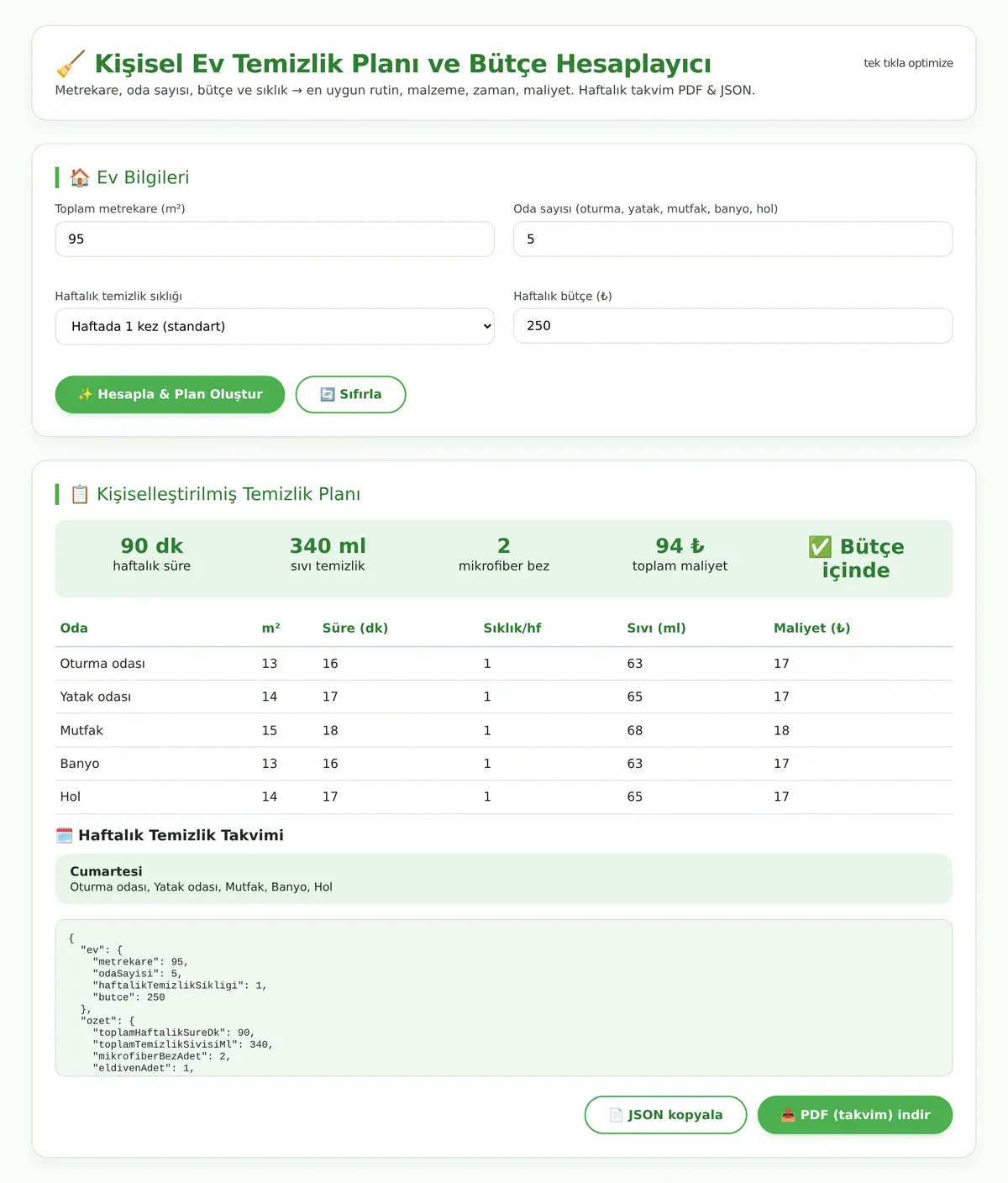Click the Hesapla & Plan Oluştur button
1008x1183 pixels.
pos(170,394)
